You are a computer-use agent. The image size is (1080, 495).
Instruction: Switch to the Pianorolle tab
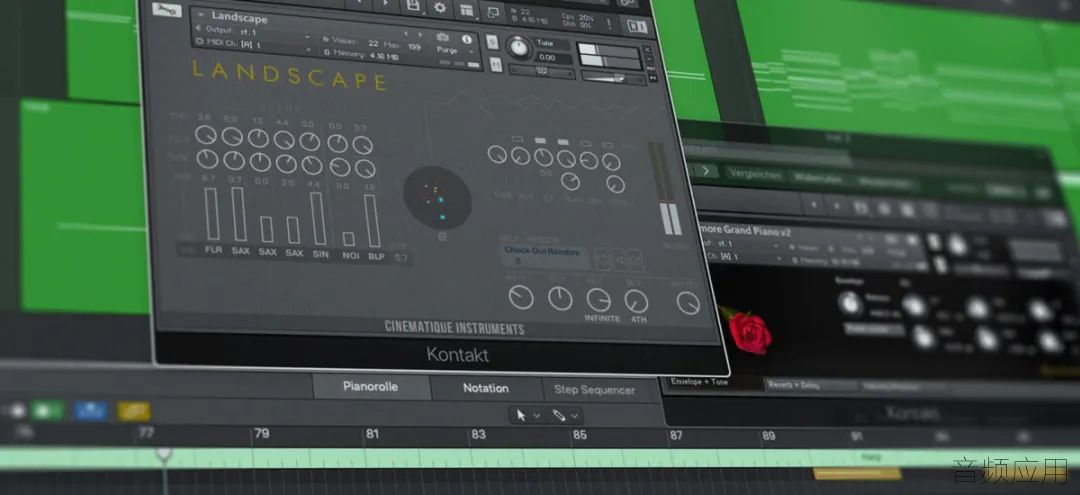(x=371, y=386)
